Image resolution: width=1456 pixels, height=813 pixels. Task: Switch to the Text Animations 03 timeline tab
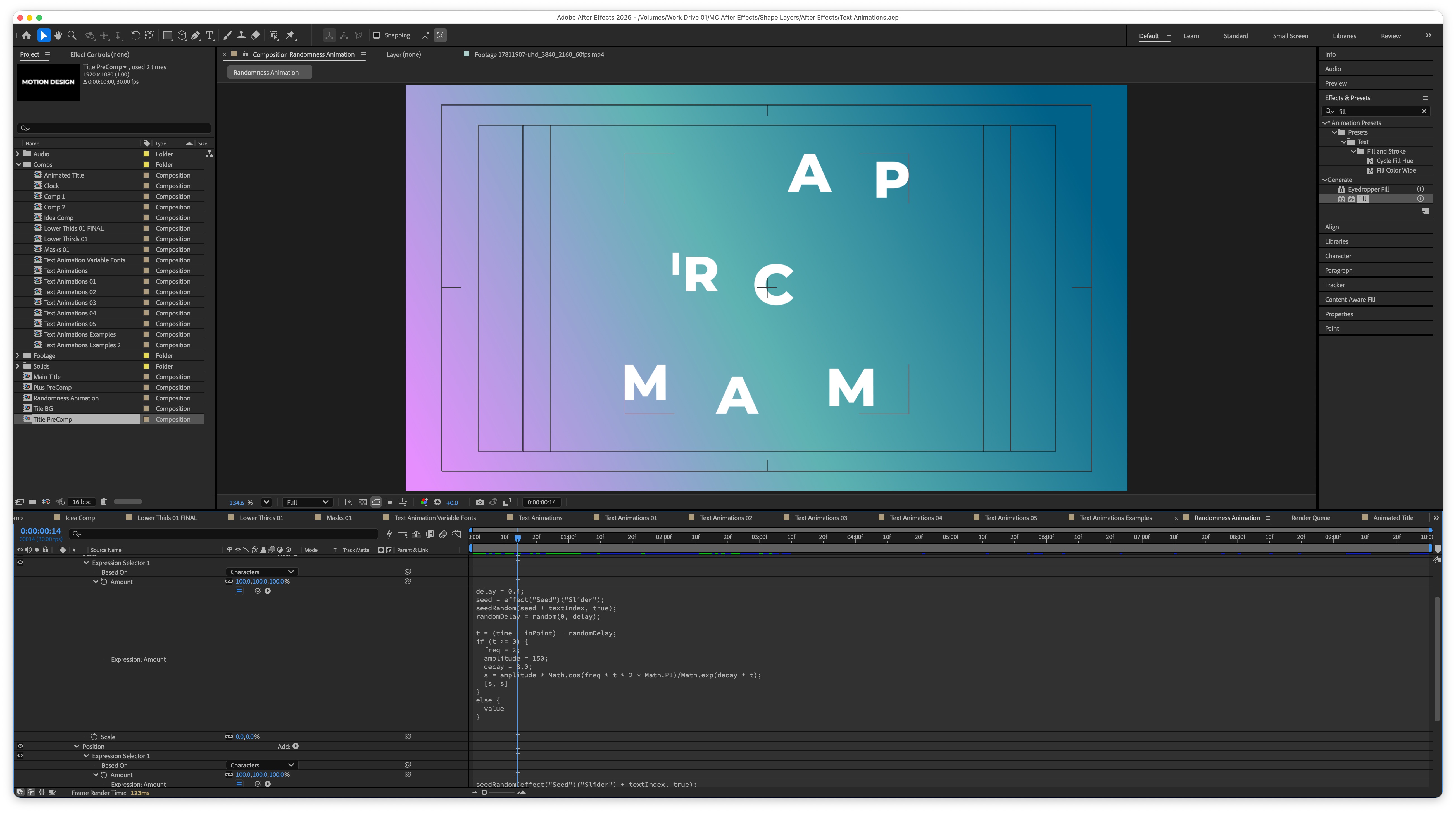pos(821,518)
